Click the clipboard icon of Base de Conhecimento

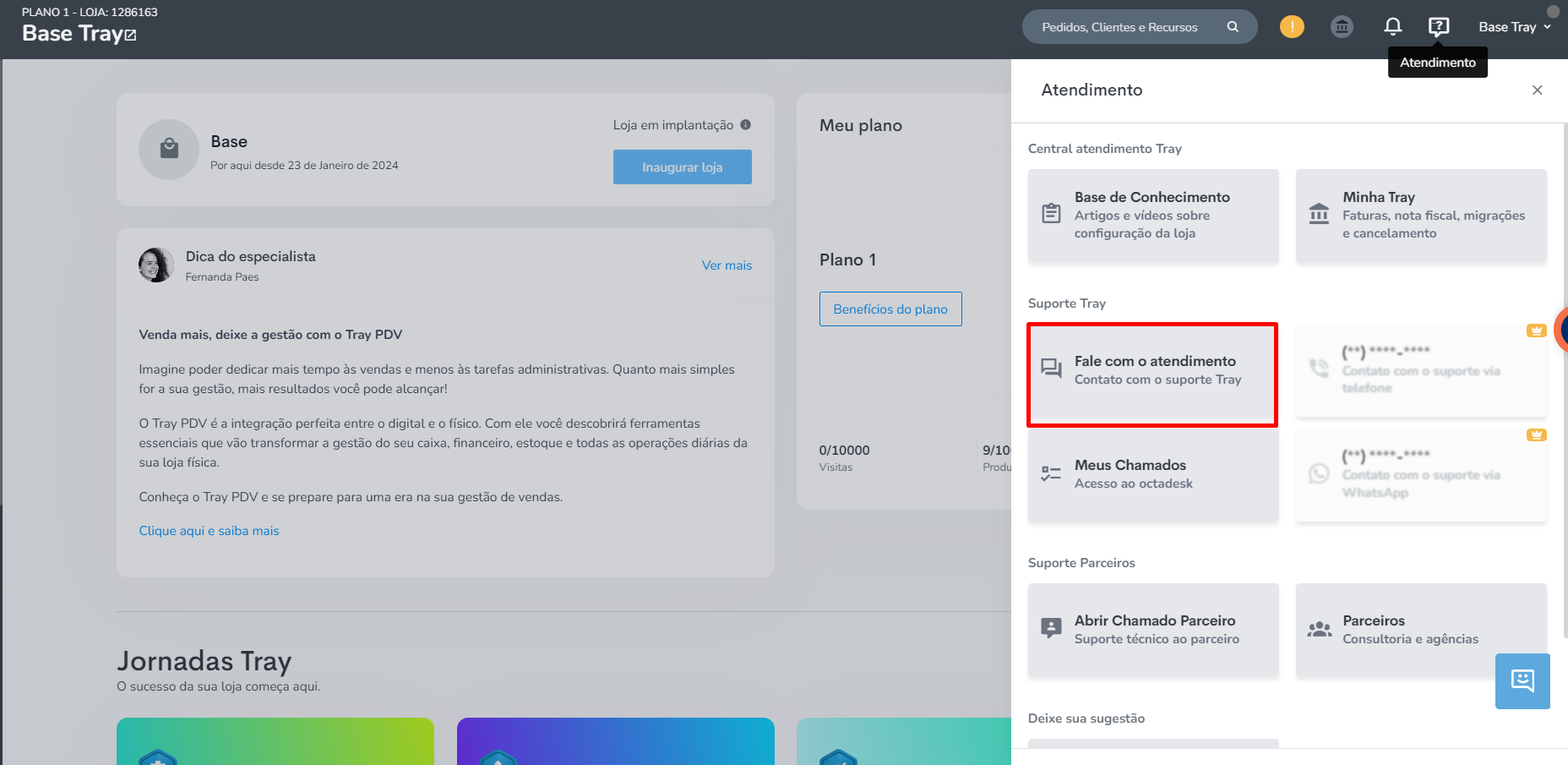point(1051,213)
